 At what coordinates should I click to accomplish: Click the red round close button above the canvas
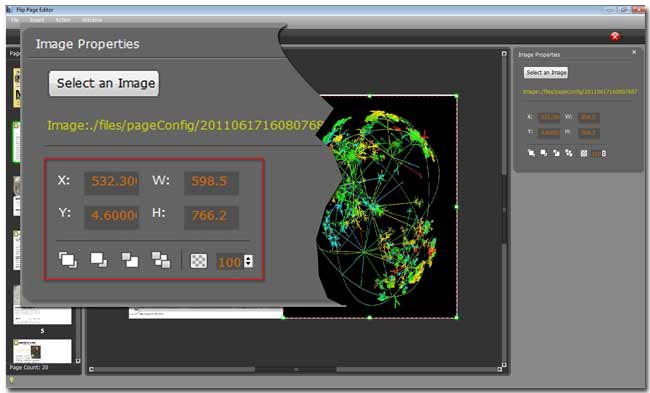pos(615,36)
